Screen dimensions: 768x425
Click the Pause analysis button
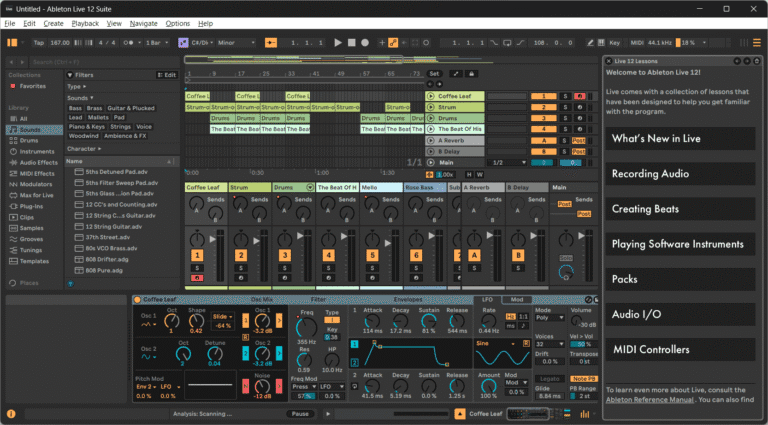[x=300, y=414]
